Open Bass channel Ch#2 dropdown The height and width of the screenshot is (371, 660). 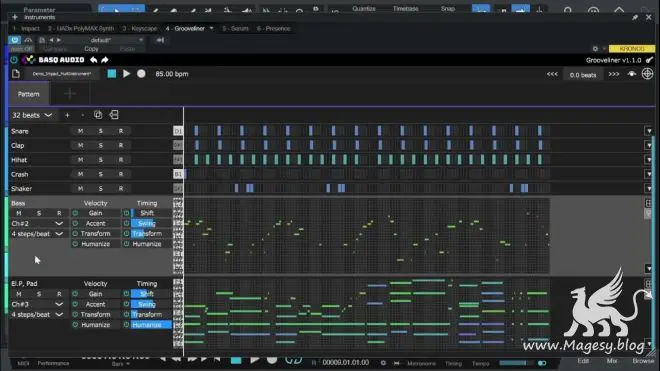coord(37,224)
